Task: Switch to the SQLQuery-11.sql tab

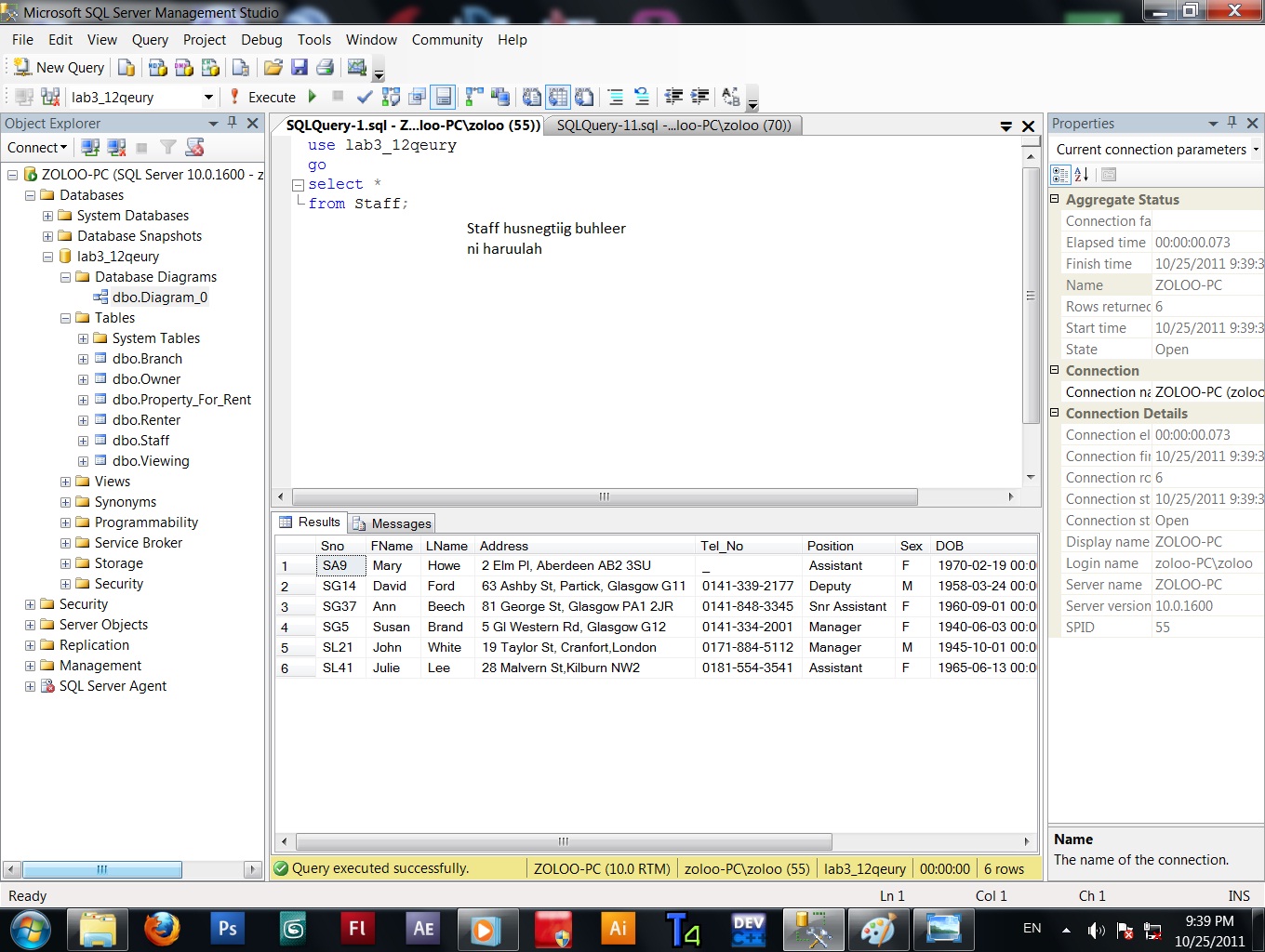Action: pyautogui.click(x=673, y=126)
